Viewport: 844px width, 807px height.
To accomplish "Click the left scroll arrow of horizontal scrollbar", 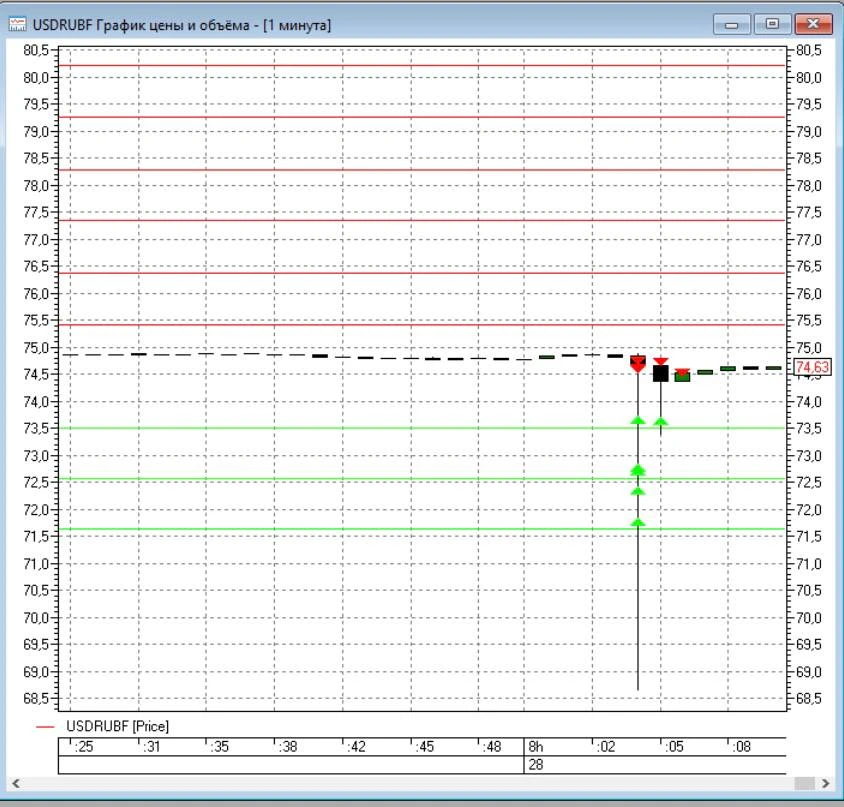I will coord(16,783).
